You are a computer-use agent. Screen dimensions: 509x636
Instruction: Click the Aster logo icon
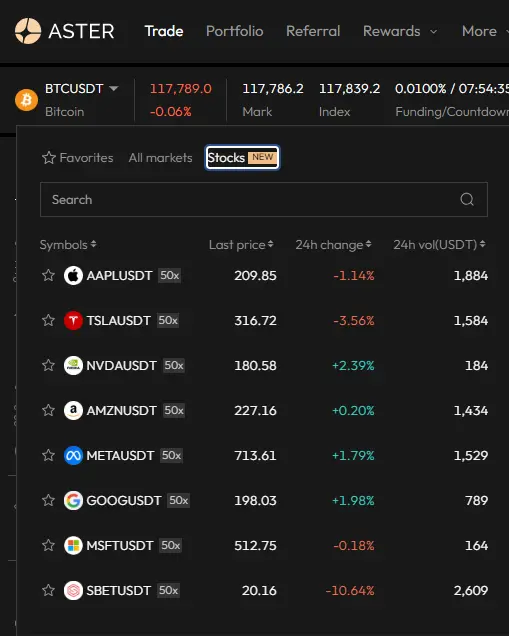pos(28,31)
